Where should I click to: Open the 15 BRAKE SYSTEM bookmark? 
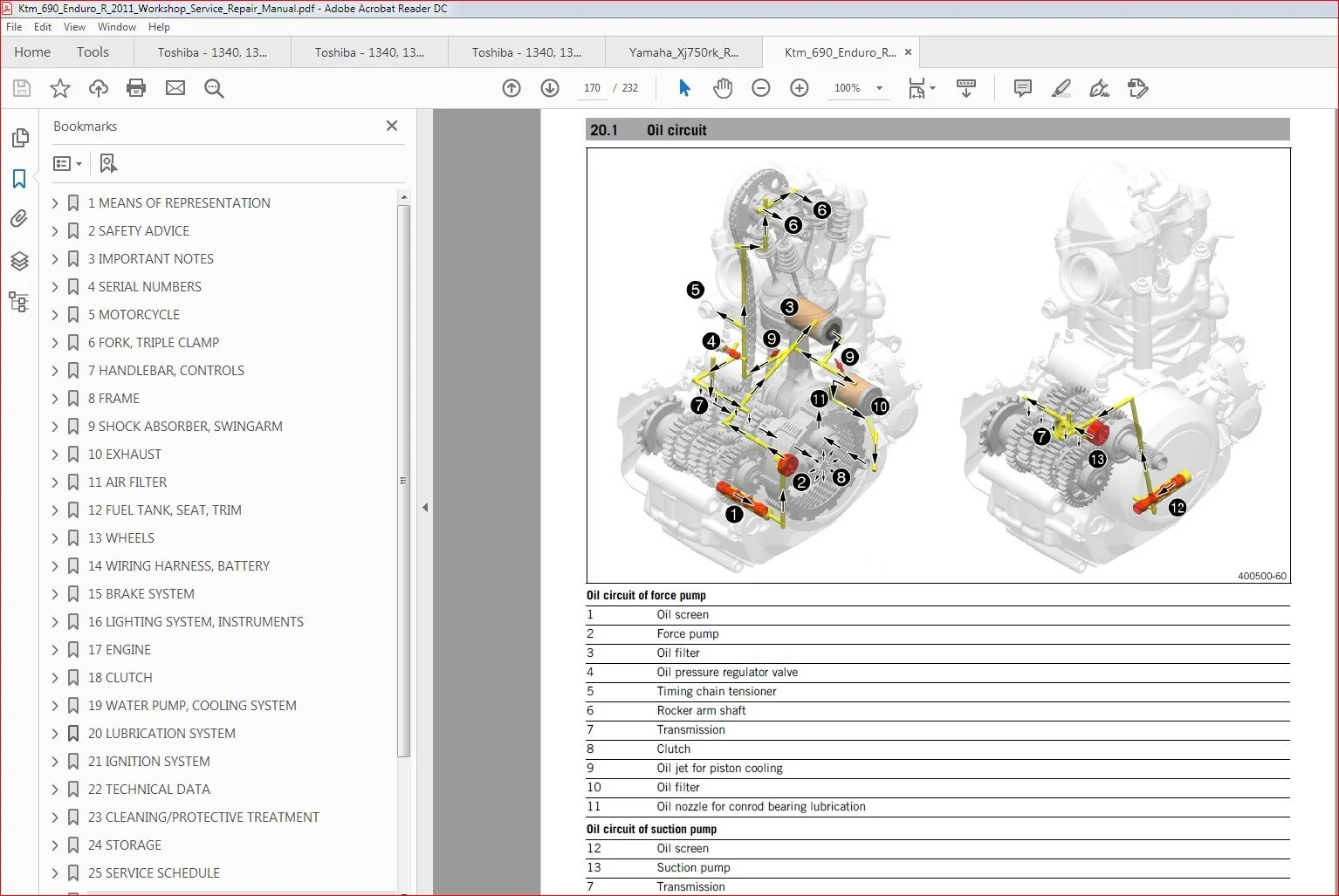tap(141, 594)
